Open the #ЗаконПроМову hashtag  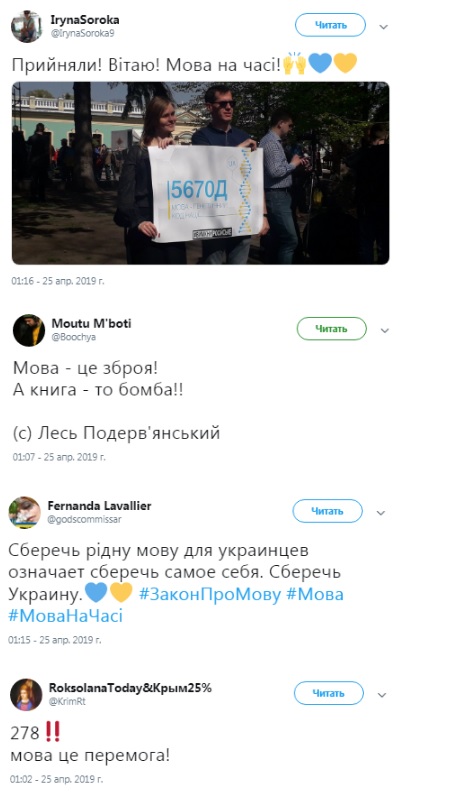tap(209, 594)
